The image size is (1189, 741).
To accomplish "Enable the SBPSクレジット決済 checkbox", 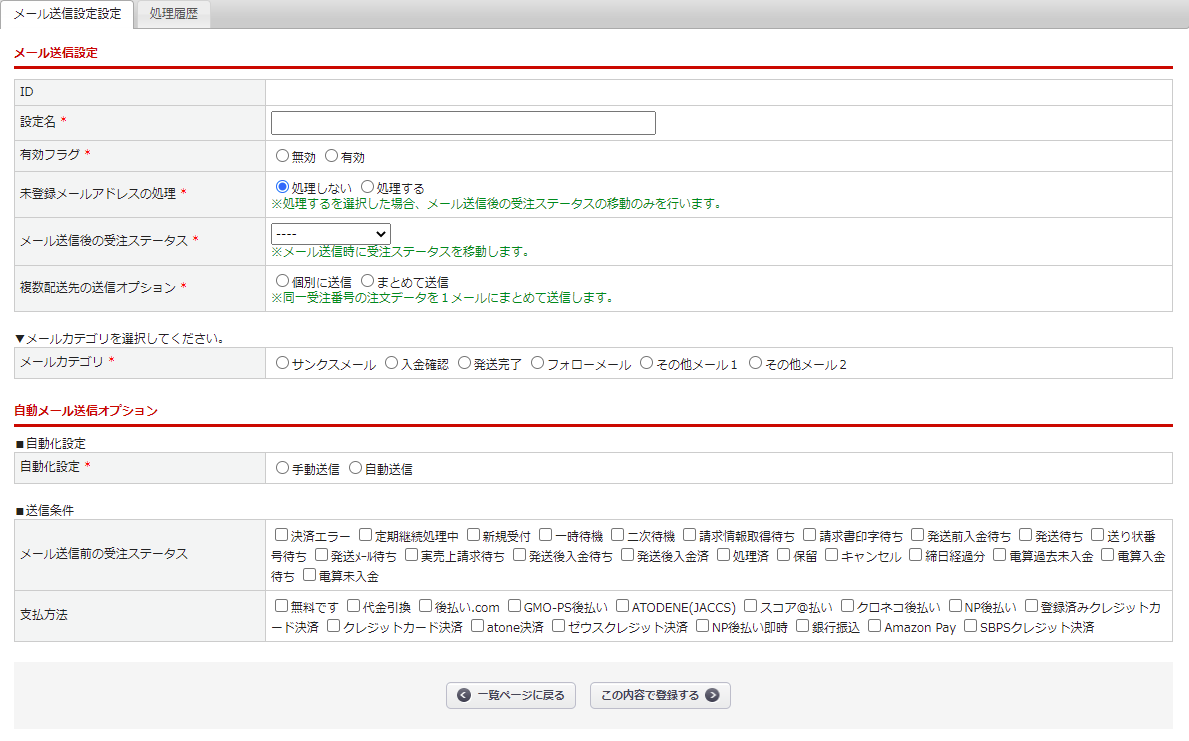I will coord(971,626).
